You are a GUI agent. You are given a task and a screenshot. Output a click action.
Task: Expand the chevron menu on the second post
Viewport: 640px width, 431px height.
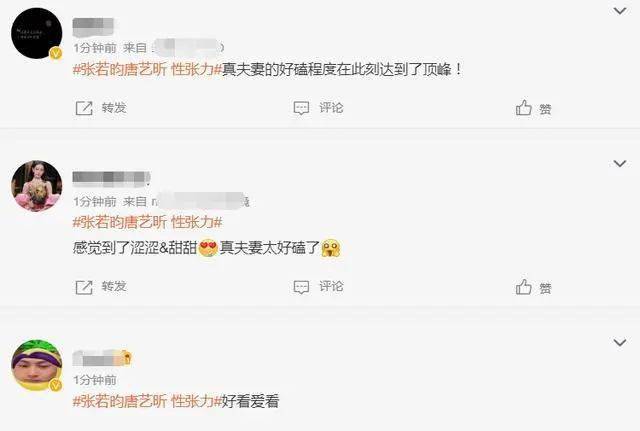tap(620, 164)
